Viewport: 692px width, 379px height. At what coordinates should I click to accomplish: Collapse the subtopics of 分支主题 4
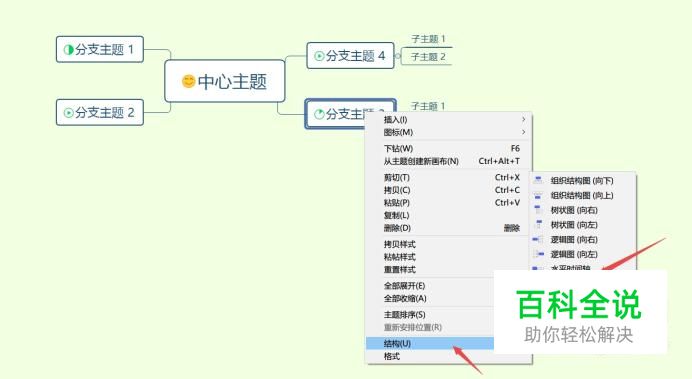(x=398, y=56)
